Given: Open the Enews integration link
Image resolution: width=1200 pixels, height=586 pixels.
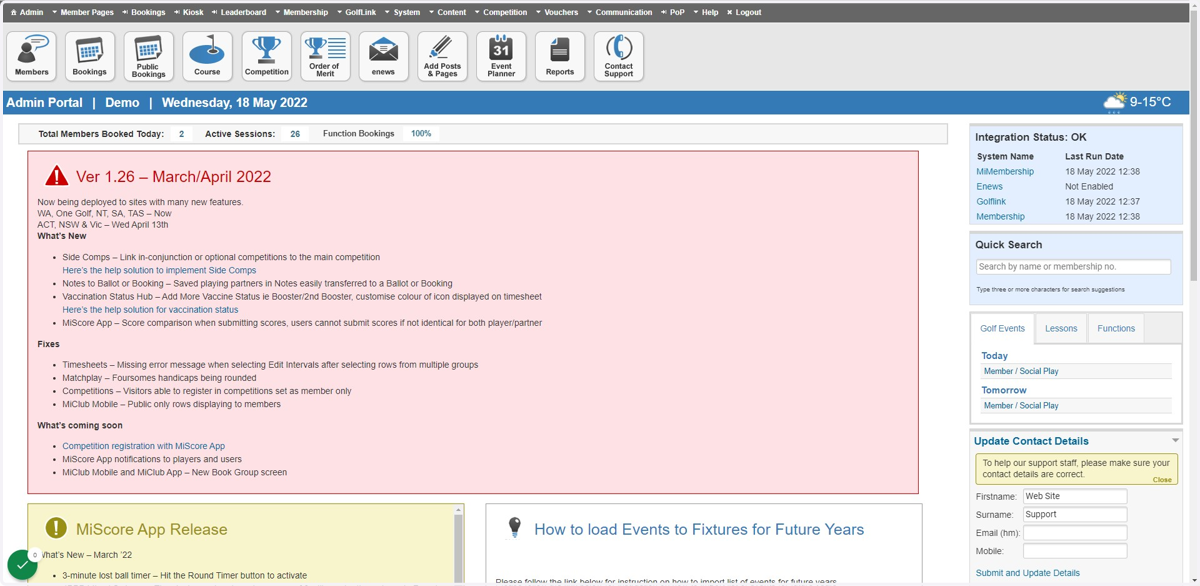Looking at the screenshot, I should tap(989, 186).
